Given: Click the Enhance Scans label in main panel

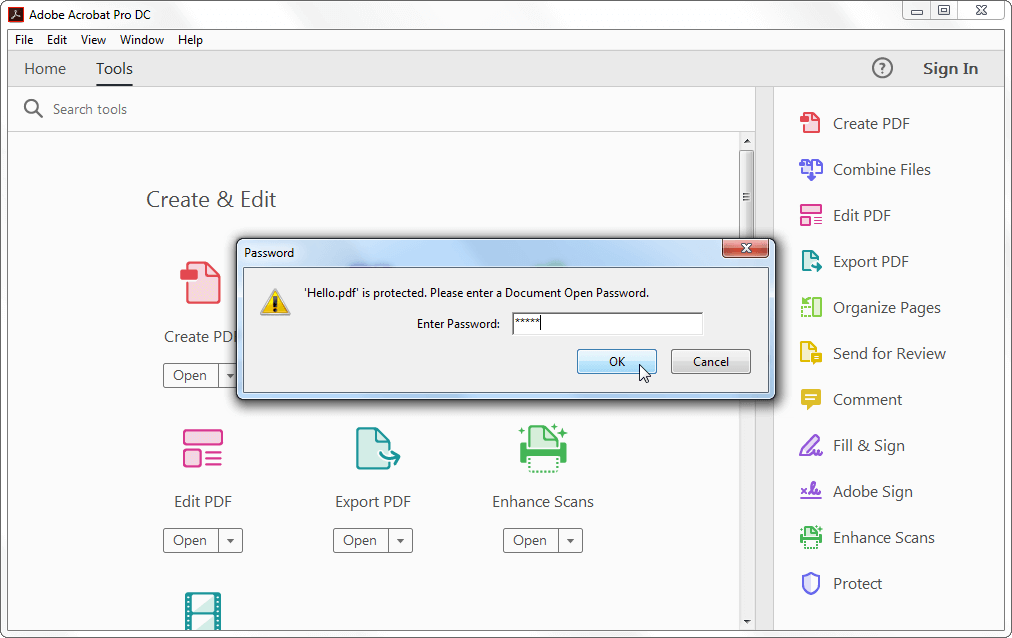Looking at the screenshot, I should point(543,502).
